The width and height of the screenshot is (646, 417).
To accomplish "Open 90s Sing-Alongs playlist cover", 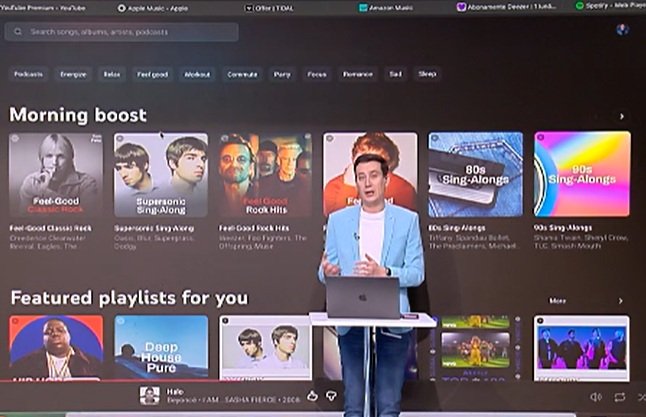I will click(582, 174).
